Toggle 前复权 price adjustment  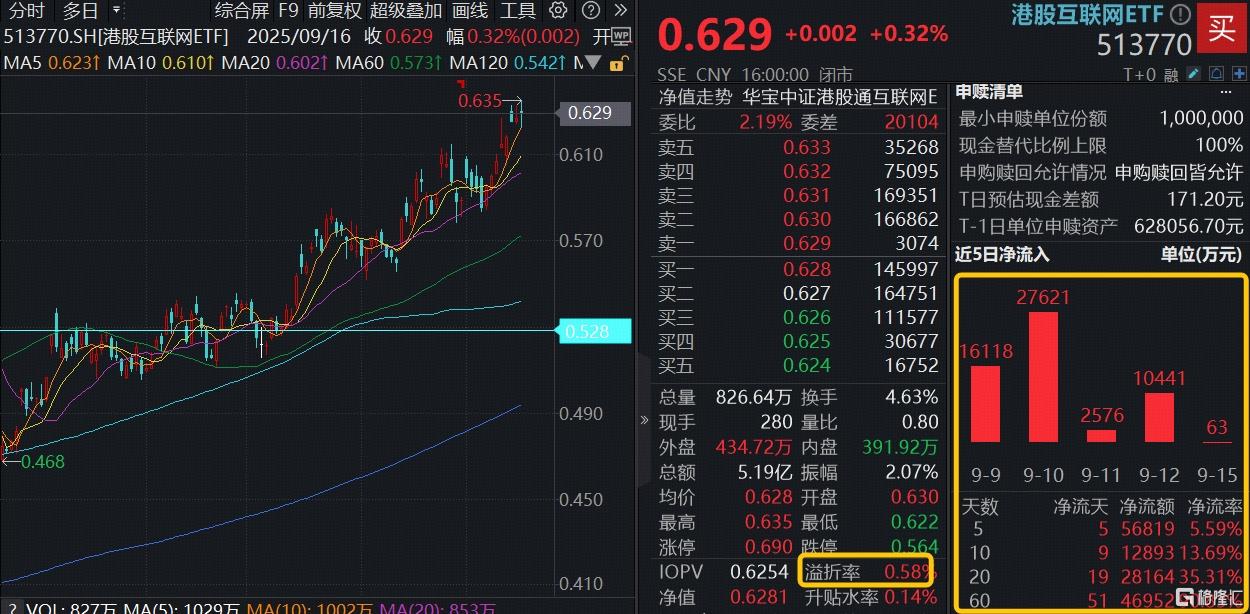(334, 11)
